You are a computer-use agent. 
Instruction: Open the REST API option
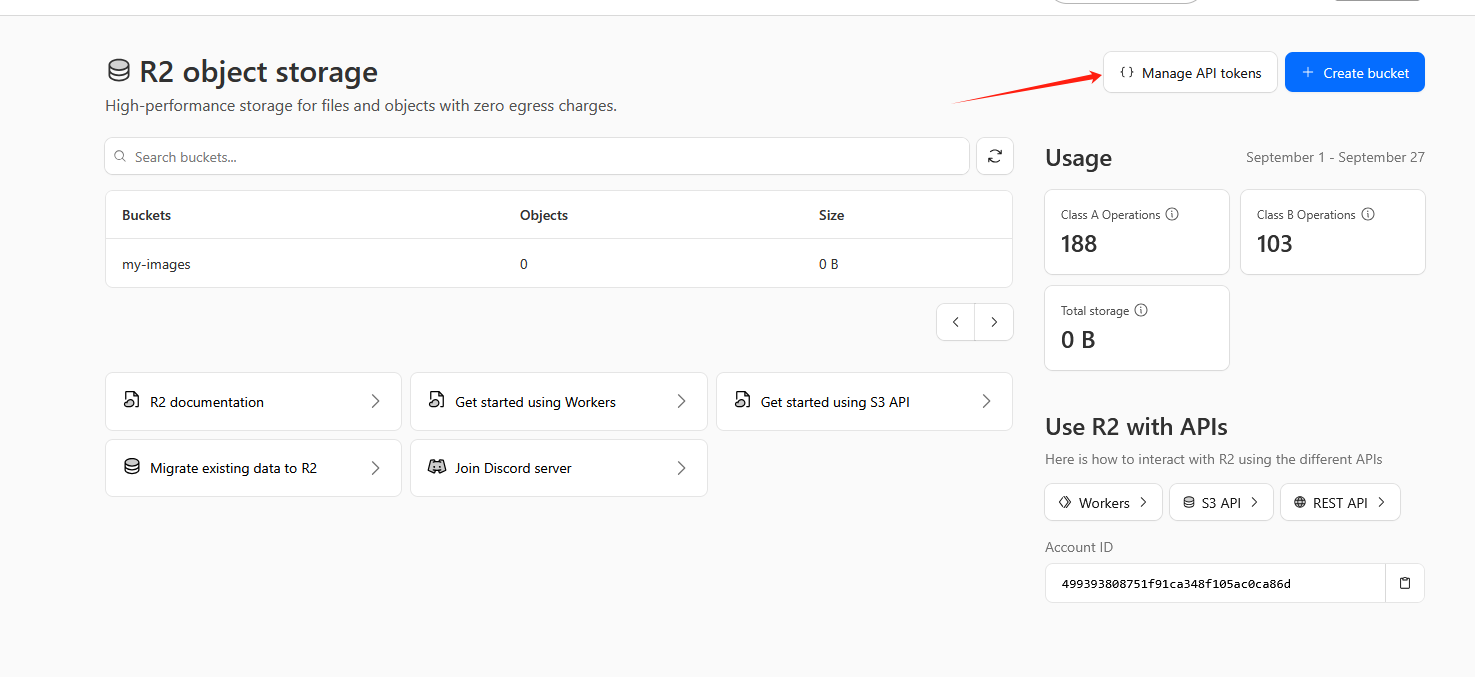coord(1339,502)
